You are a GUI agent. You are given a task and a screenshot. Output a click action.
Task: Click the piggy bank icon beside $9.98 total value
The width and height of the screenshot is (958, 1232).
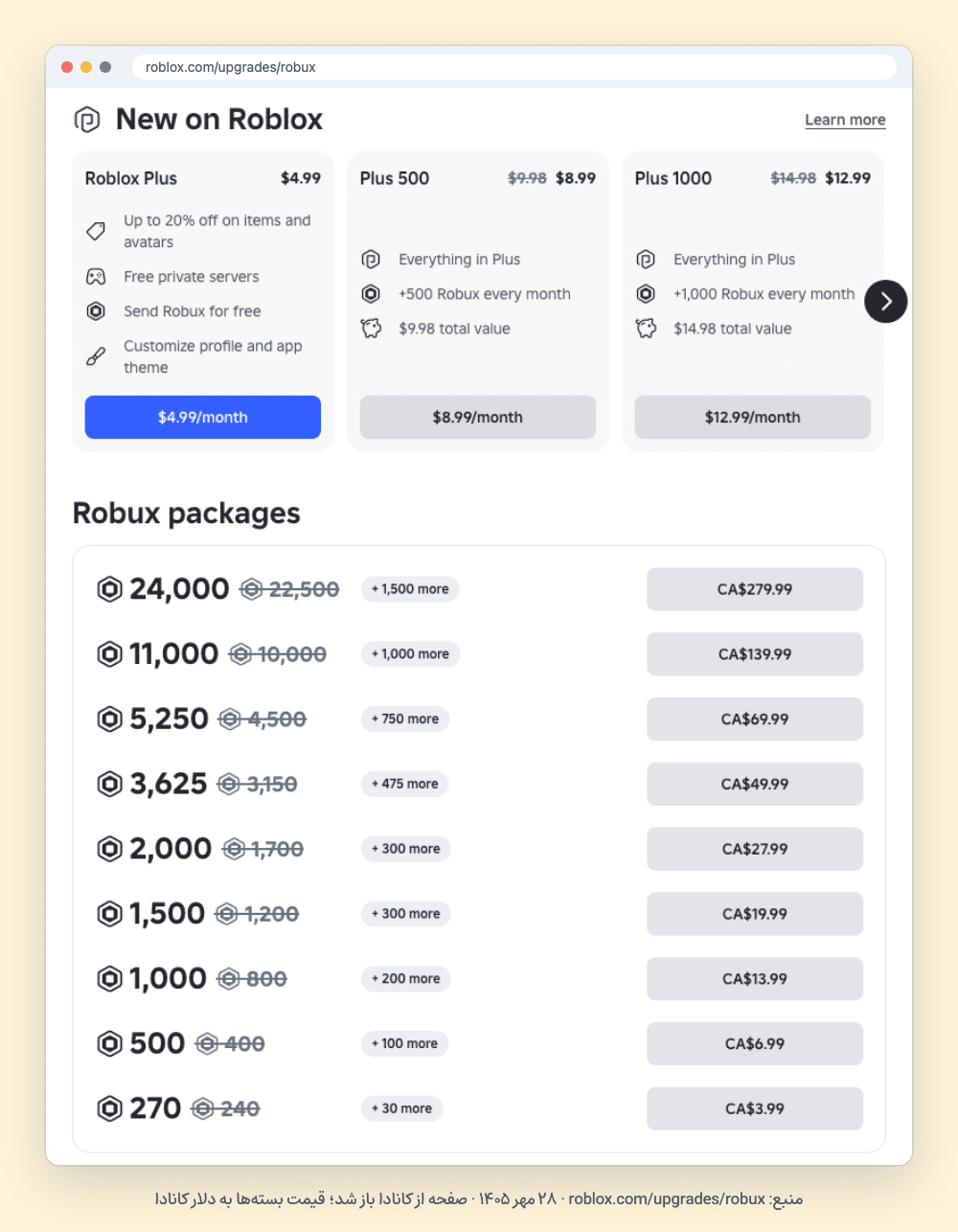pyautogui.click(x=371, y=329)
